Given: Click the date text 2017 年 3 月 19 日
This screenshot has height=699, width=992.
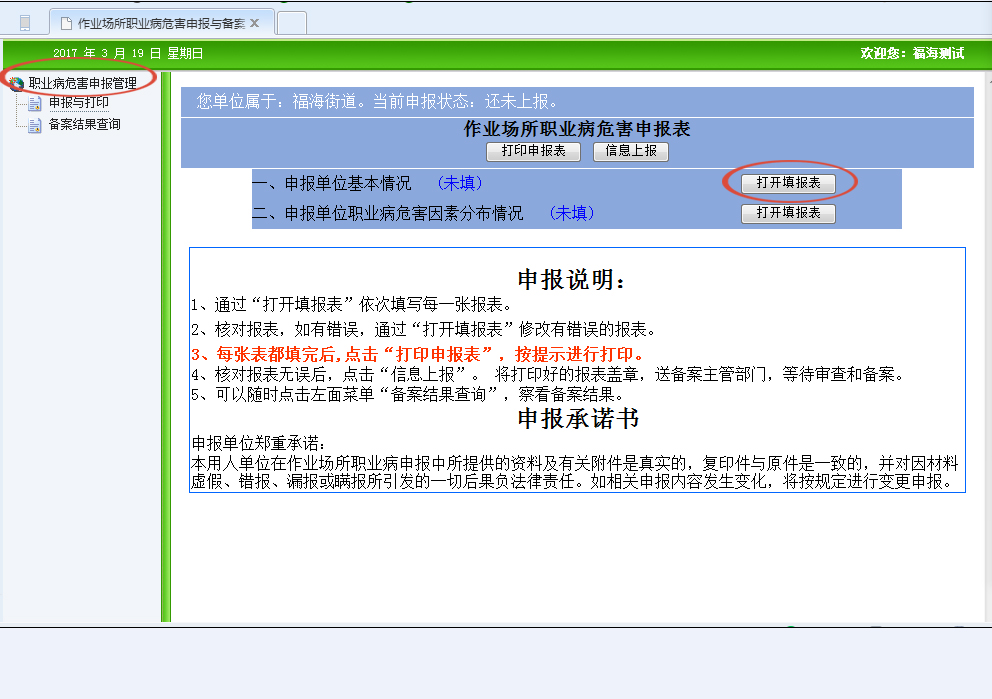Looking at the screenshot, I should tap(127, 53).
